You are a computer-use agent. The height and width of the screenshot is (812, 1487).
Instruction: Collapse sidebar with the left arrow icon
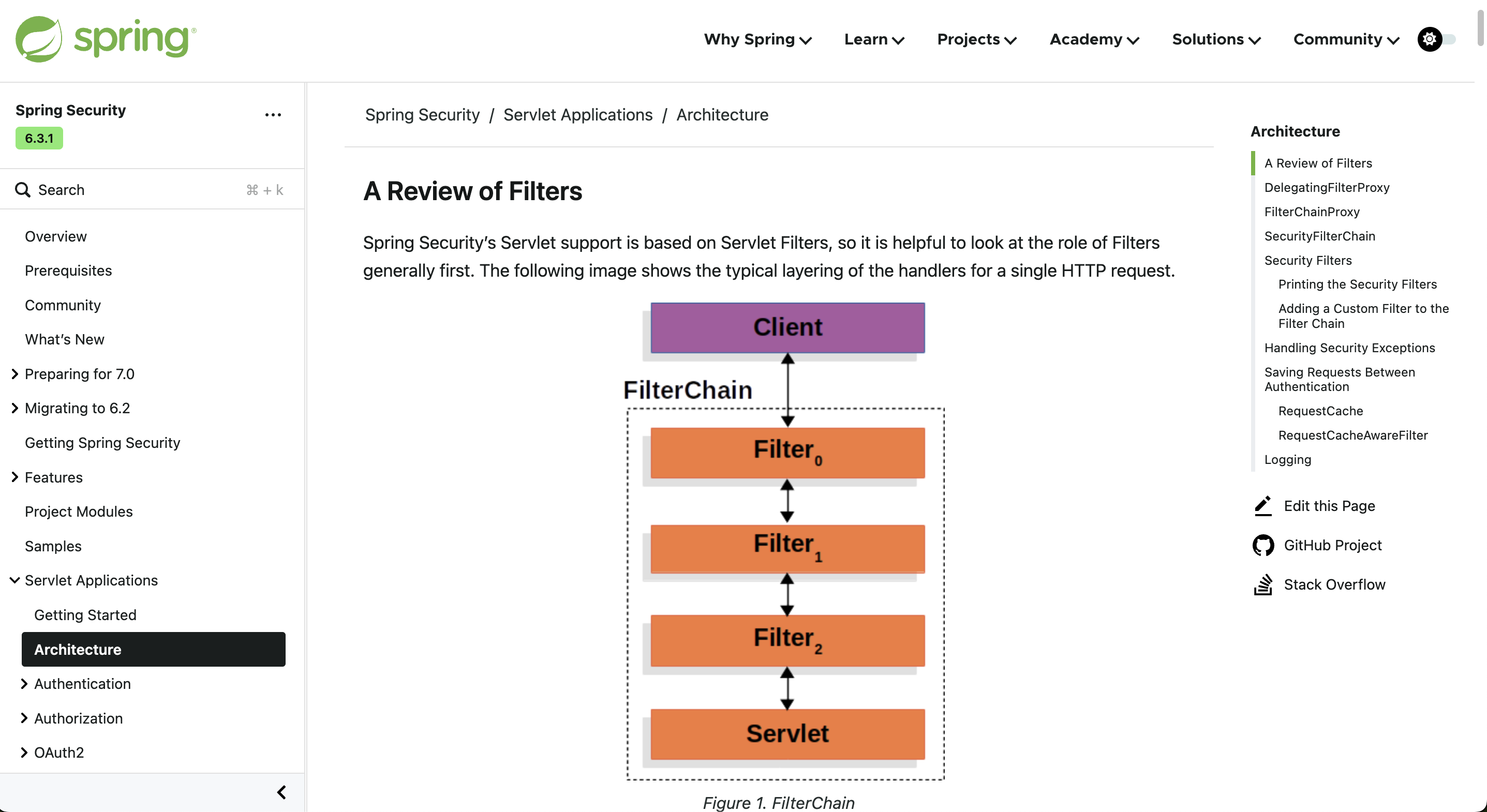(x=281, y=792)
